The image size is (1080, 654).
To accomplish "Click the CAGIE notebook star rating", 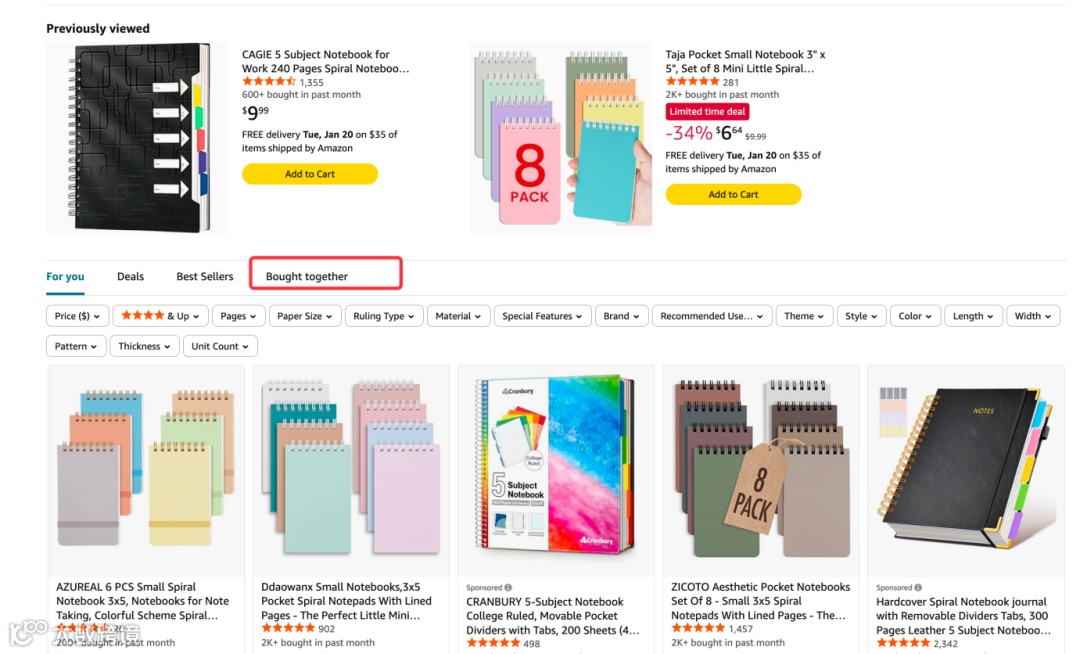I will click(x=268, y=82).
